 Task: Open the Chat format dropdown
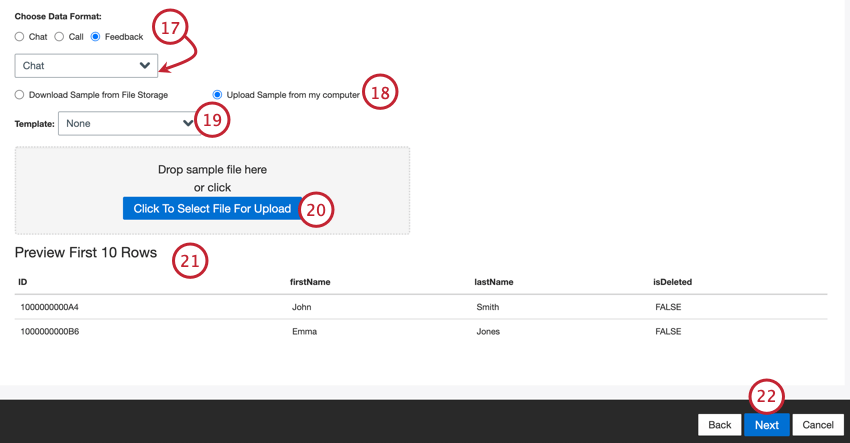tap(86, 66)
